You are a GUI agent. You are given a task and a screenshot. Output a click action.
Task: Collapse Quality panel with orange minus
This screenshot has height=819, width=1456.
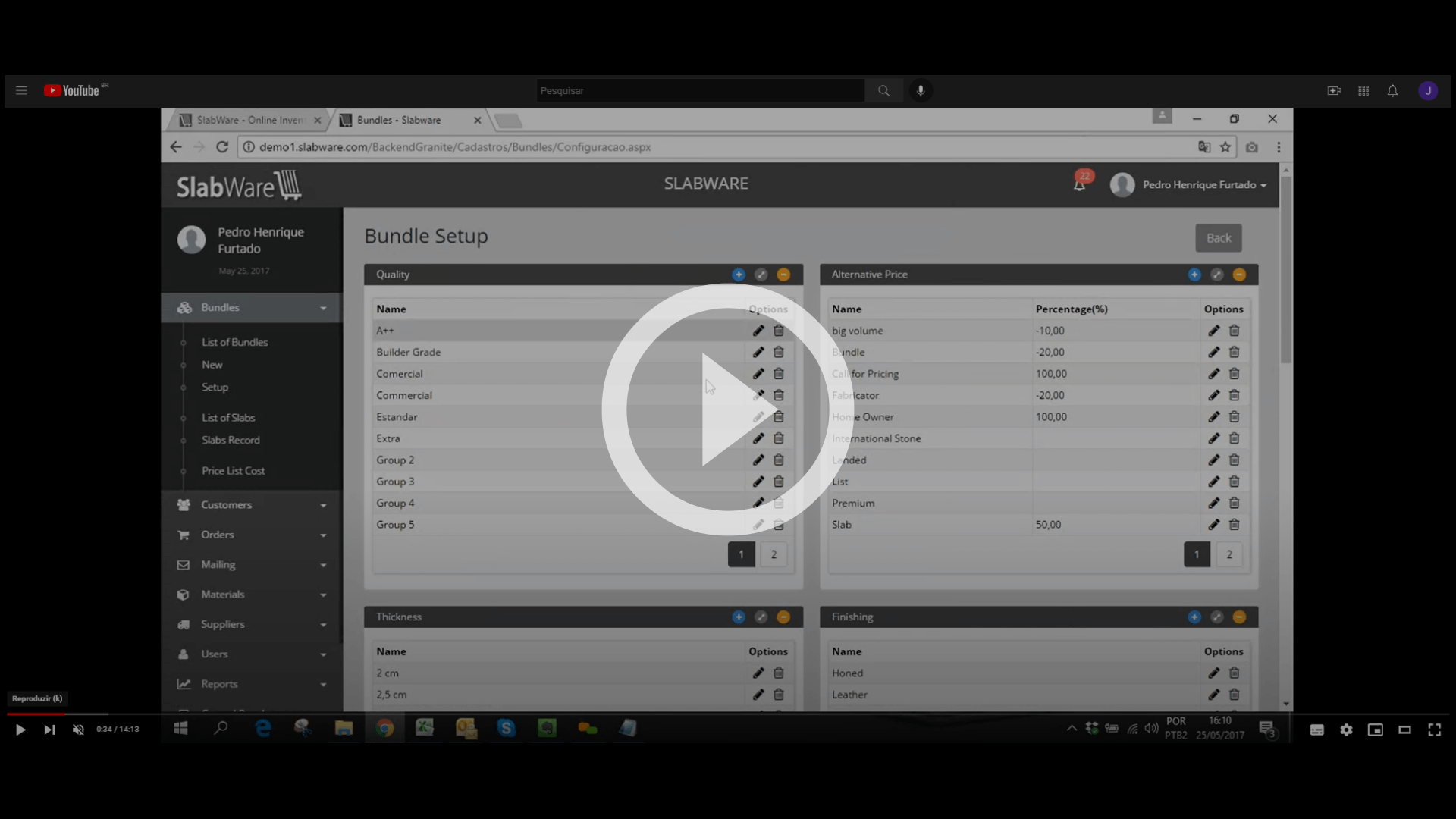pyautogui.click(x=783, y=275)
